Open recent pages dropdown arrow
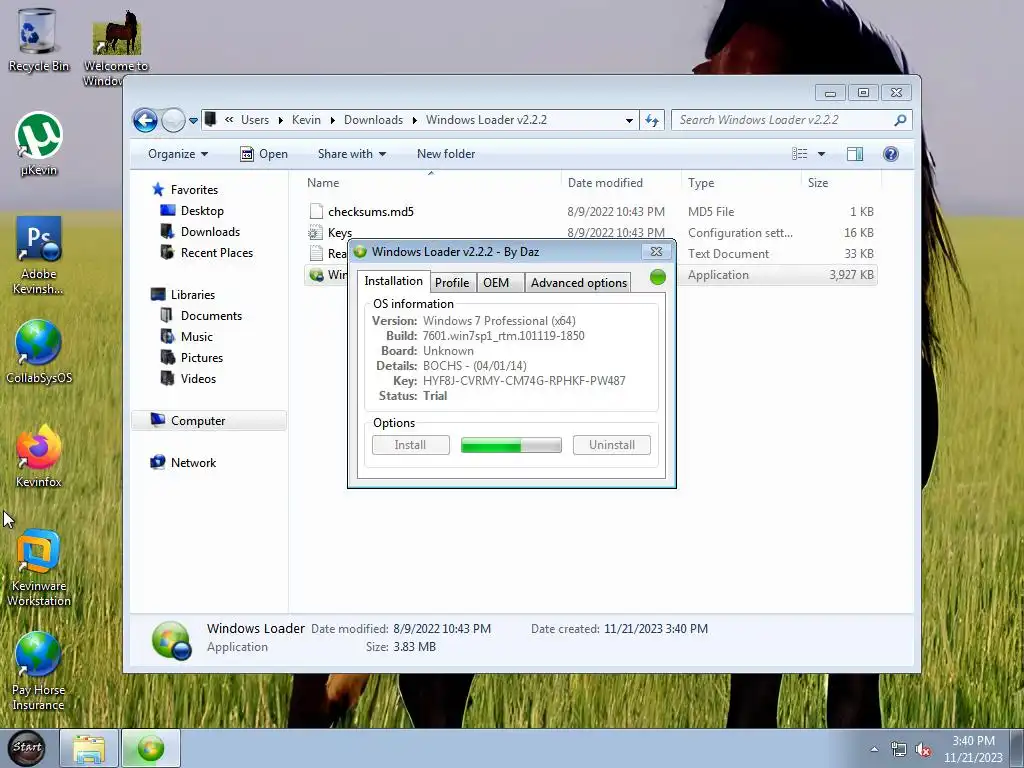 193,121
